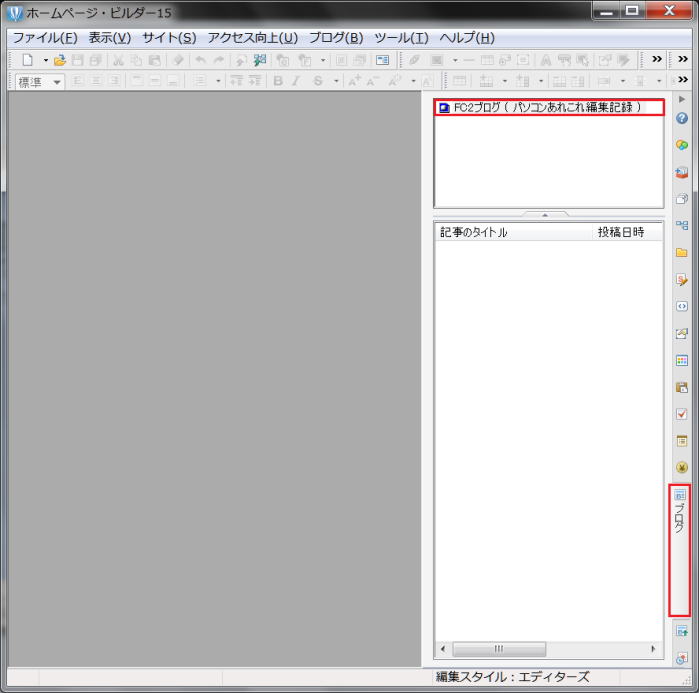Click the yellow list panel sidebar icon
699x693 pixels.
click(x=682, y=441)
